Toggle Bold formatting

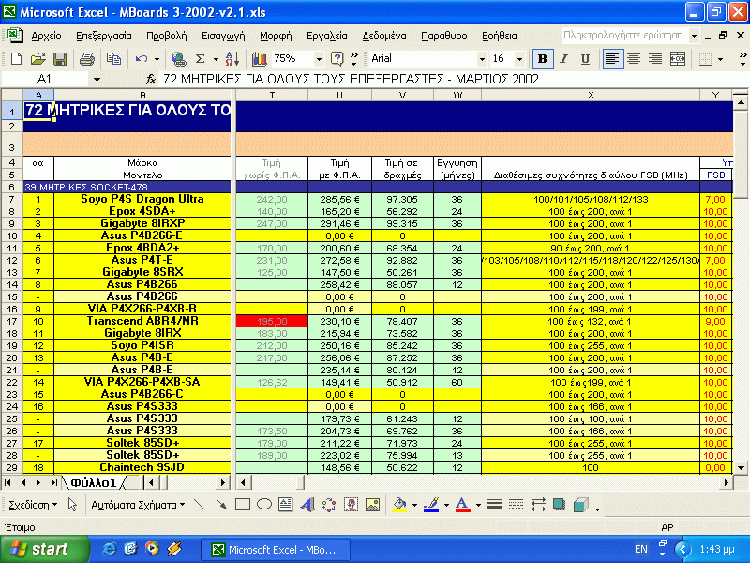point(542,59)
